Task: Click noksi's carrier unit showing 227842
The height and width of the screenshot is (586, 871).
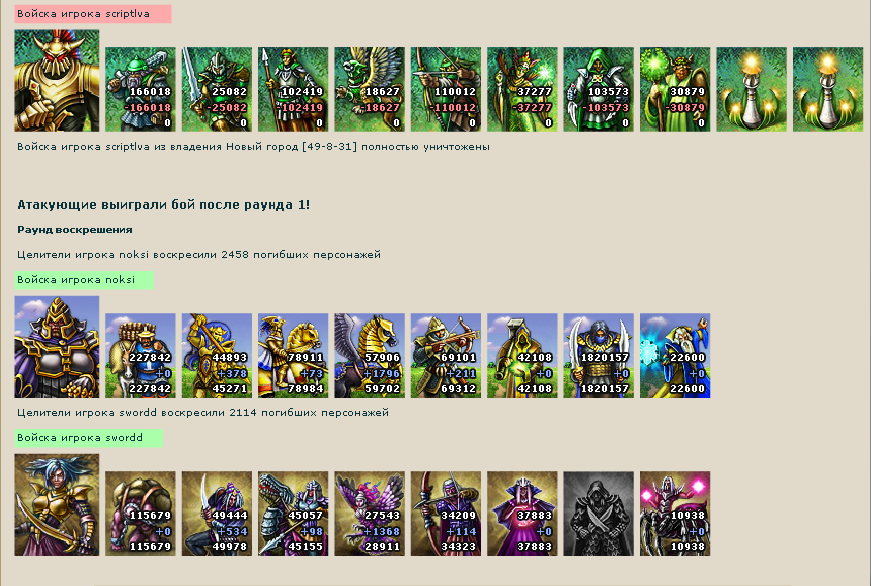Action: [140, 355]
